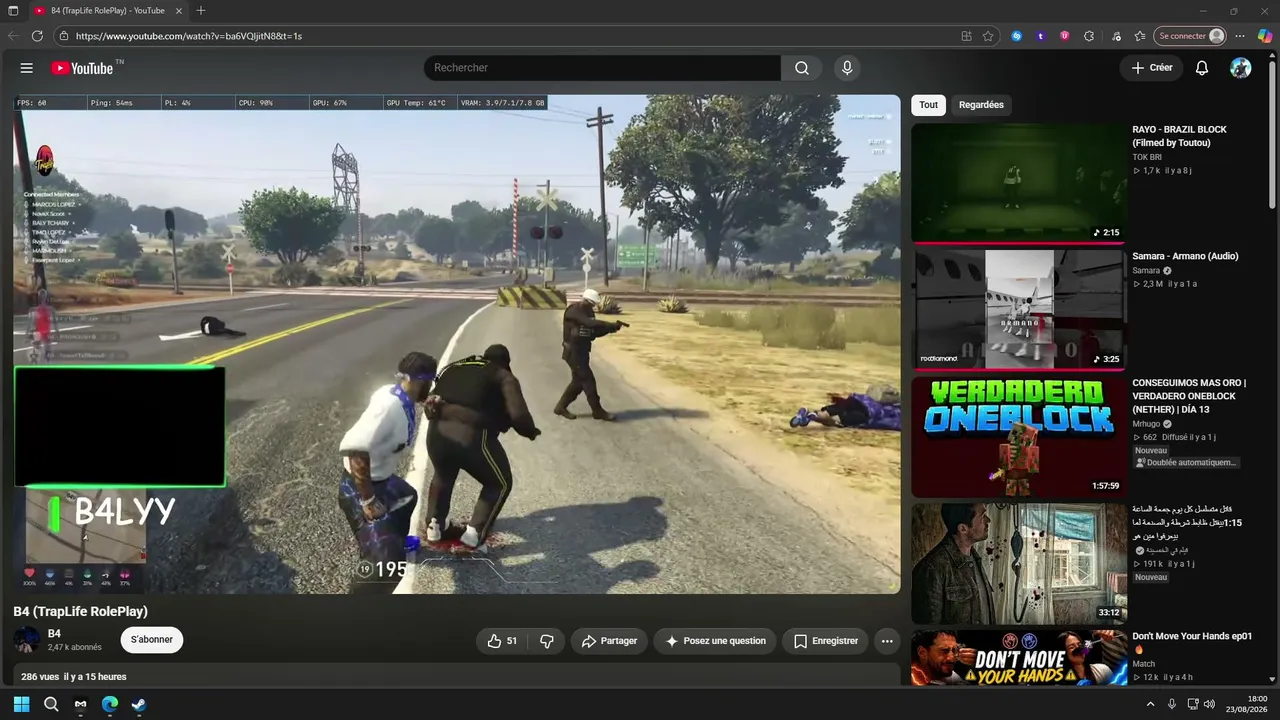Image resolution: width=1280 pixels, height=720 pixels.
Task: Click the '2,47 k abonnés' subscriber count
Action: [x=75, y=648]
